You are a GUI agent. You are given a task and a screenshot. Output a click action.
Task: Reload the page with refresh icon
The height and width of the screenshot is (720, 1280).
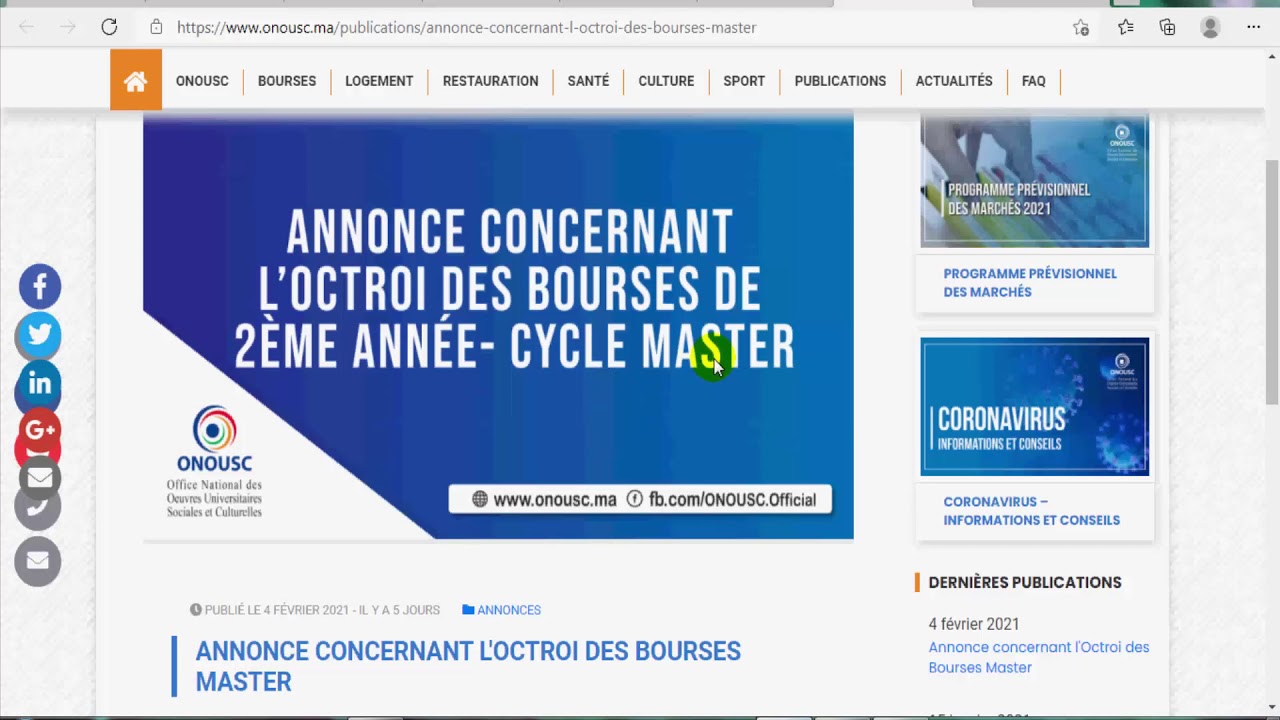tap(109, 27)
